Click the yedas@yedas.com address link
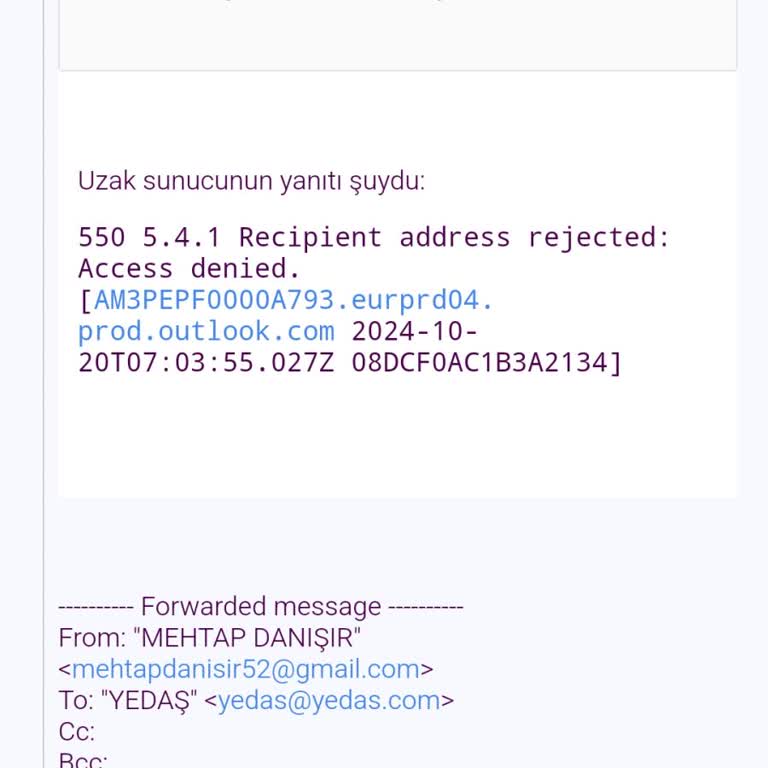768x768 pixels. pyautogui.click(x=329, y=700)
